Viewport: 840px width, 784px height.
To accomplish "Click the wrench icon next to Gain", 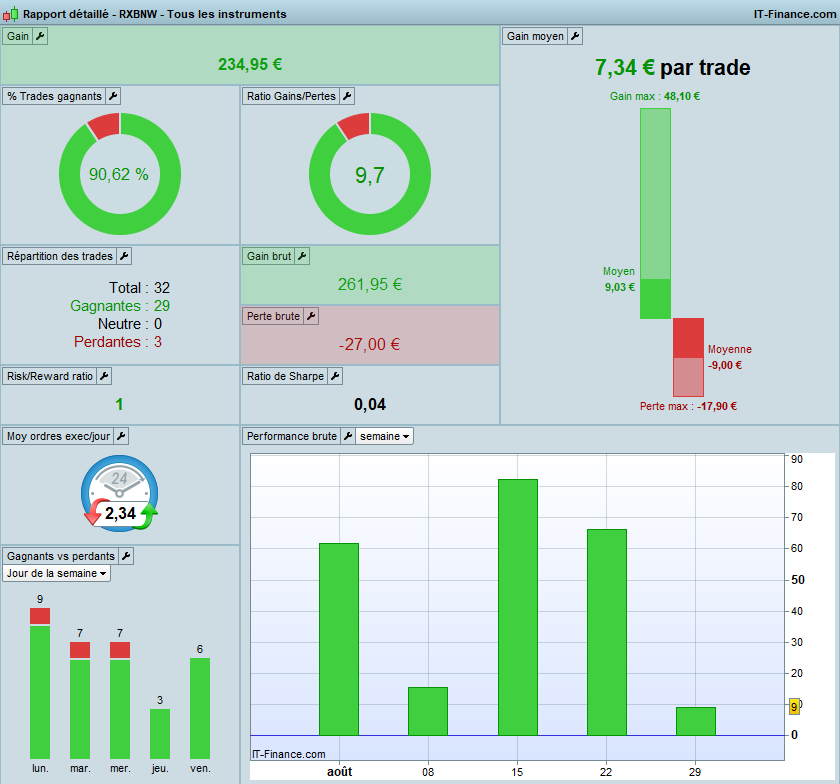I will click(40, 36).
